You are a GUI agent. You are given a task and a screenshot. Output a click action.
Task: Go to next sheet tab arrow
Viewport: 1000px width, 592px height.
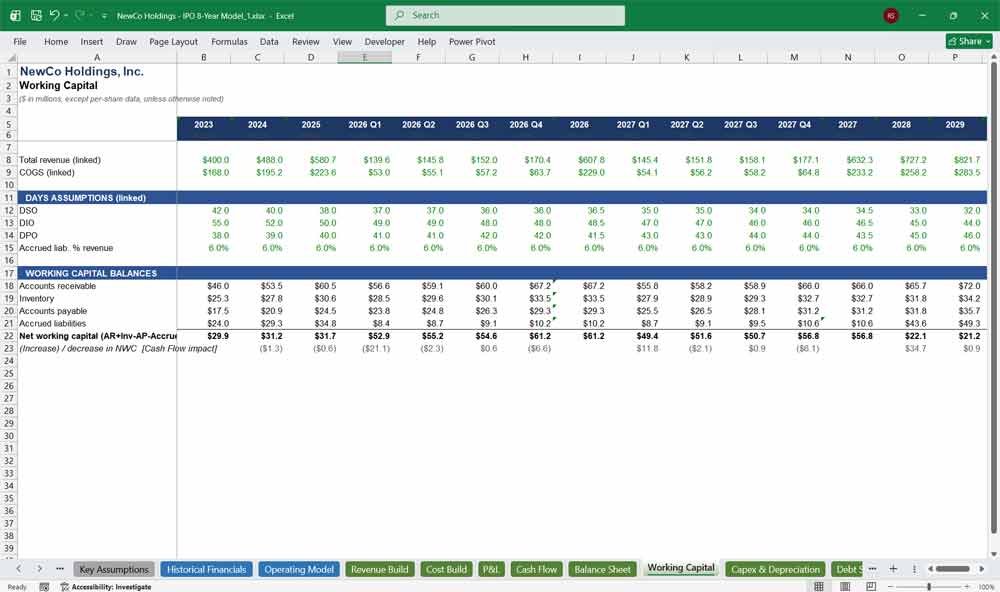tap(39, 568)
